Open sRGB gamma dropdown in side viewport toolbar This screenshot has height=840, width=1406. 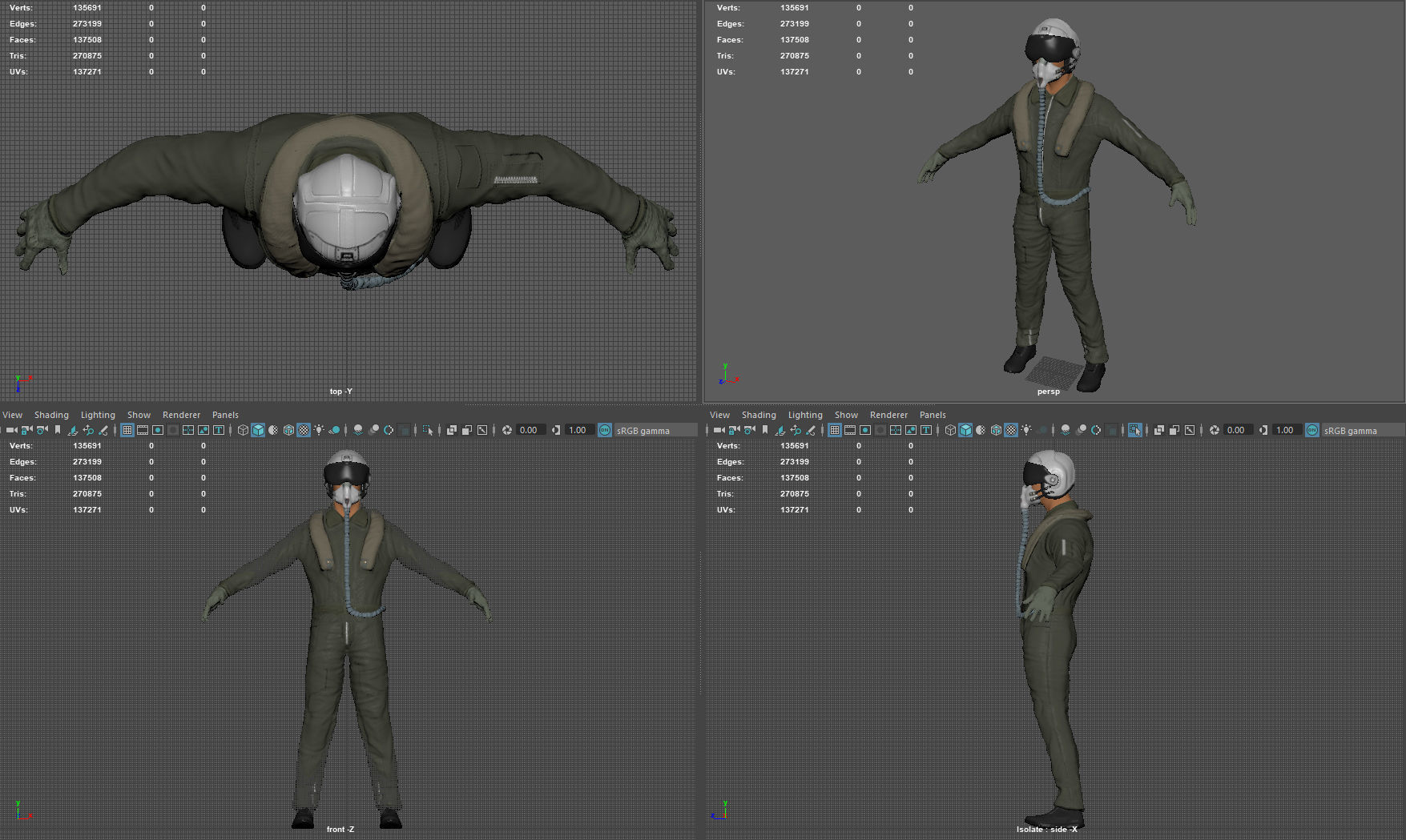point(1363,430)
